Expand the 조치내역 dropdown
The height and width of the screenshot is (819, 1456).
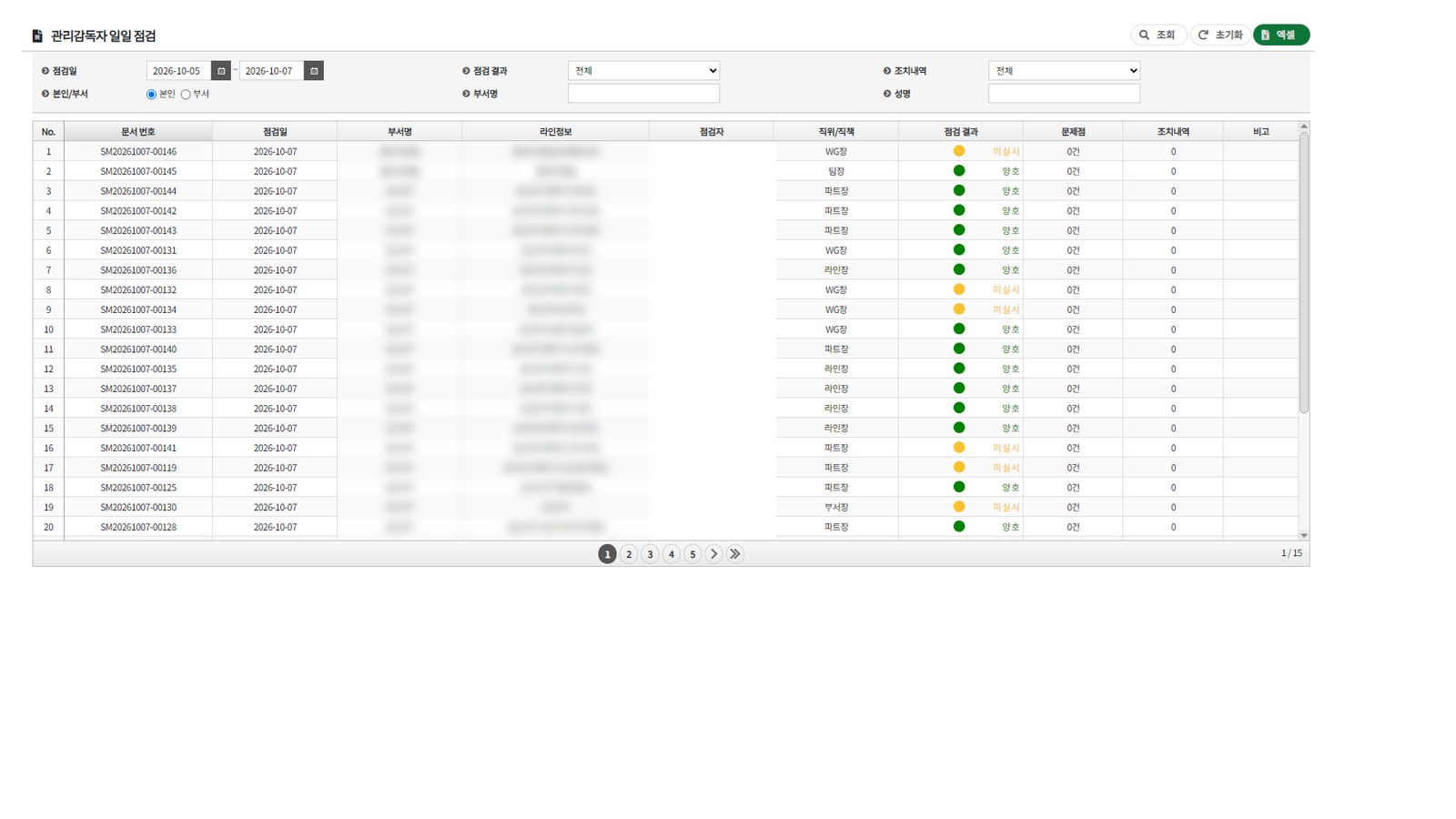[x=1064, y=71]
